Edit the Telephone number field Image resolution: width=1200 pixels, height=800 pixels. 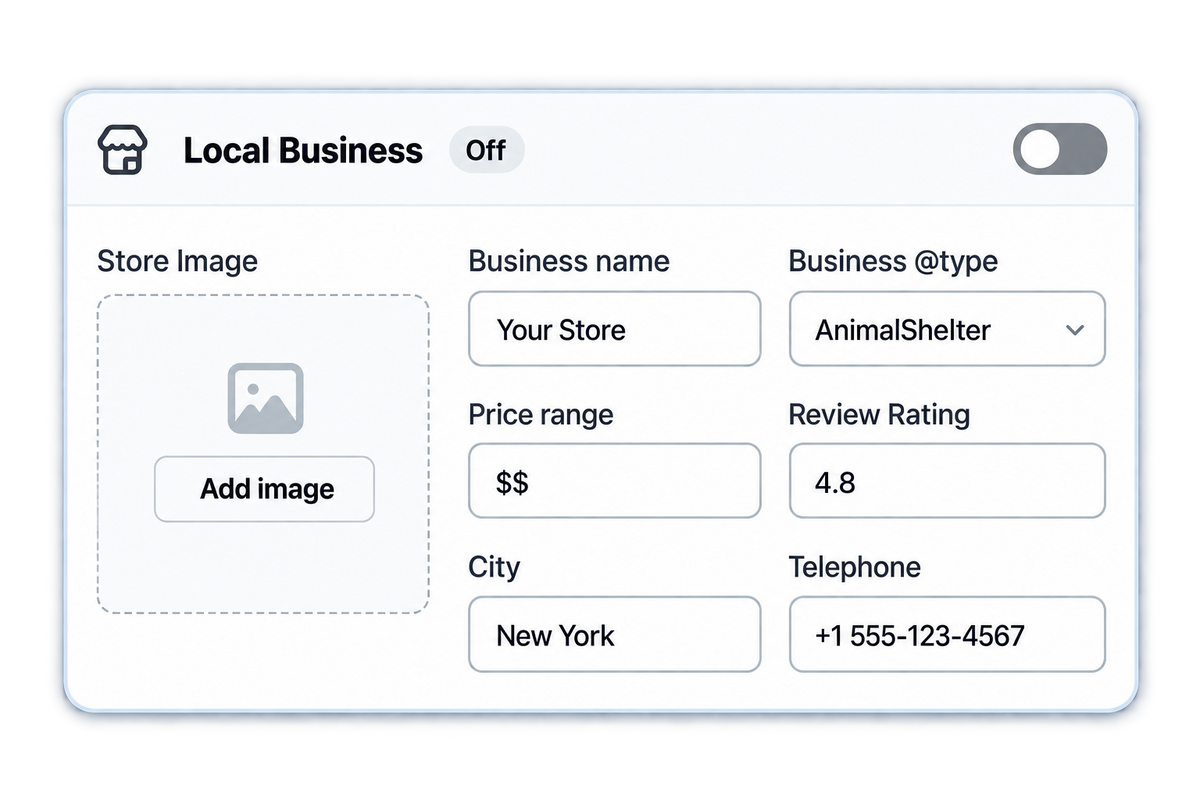point(947,635)
